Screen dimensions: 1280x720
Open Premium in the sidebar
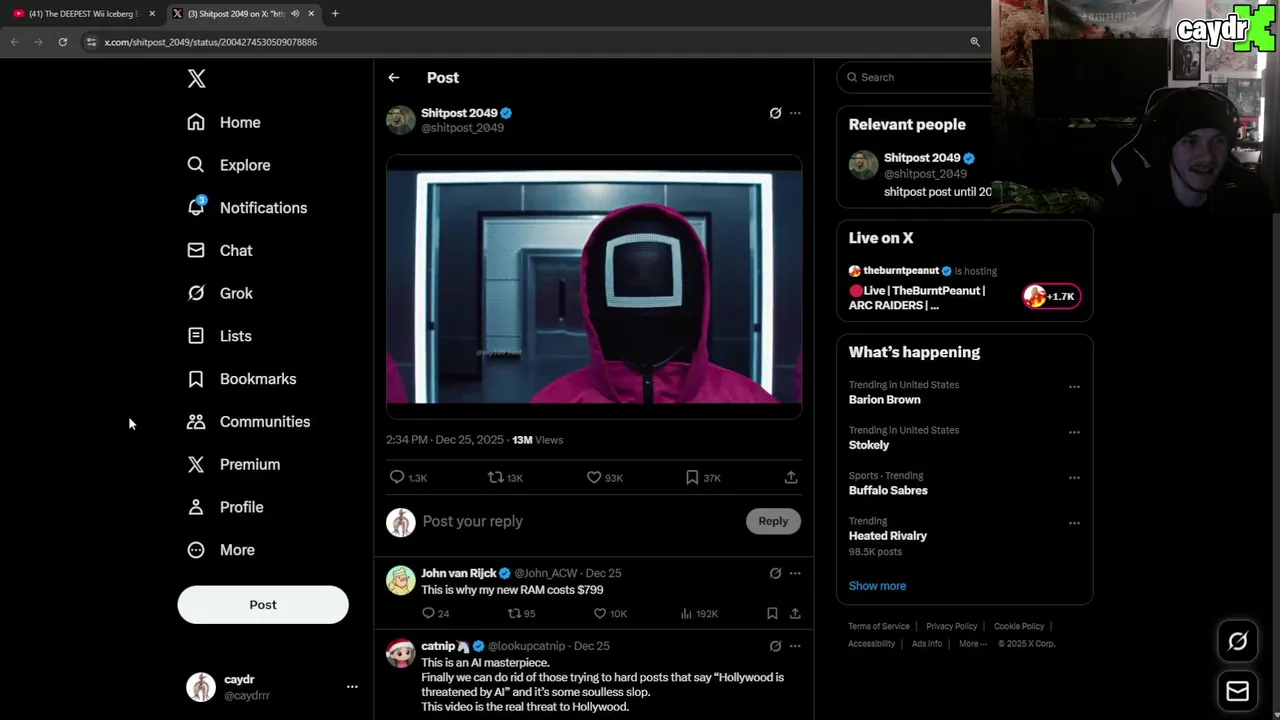[x=234, y=464]
